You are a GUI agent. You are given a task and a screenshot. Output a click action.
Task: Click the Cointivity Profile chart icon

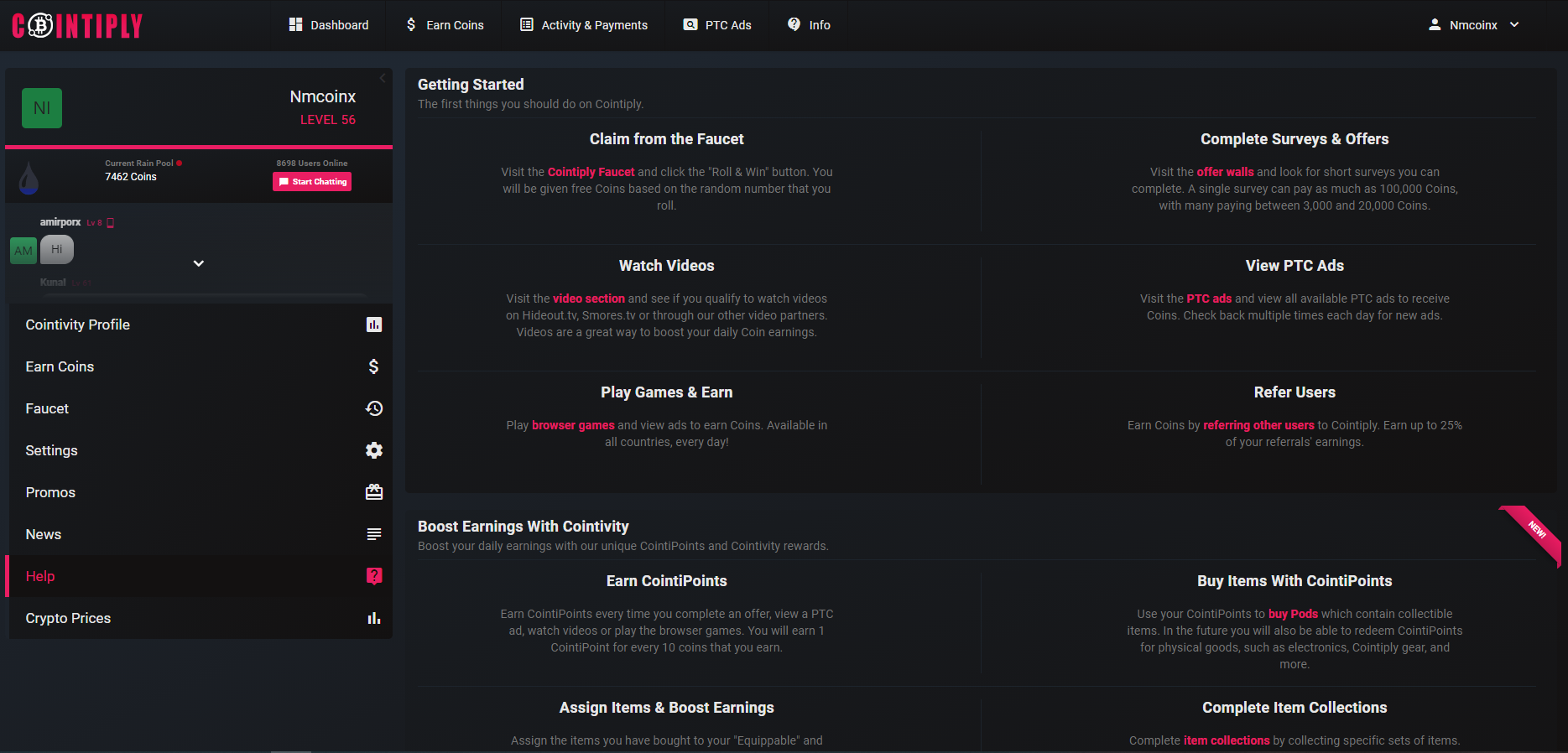[x=374, y=325]
